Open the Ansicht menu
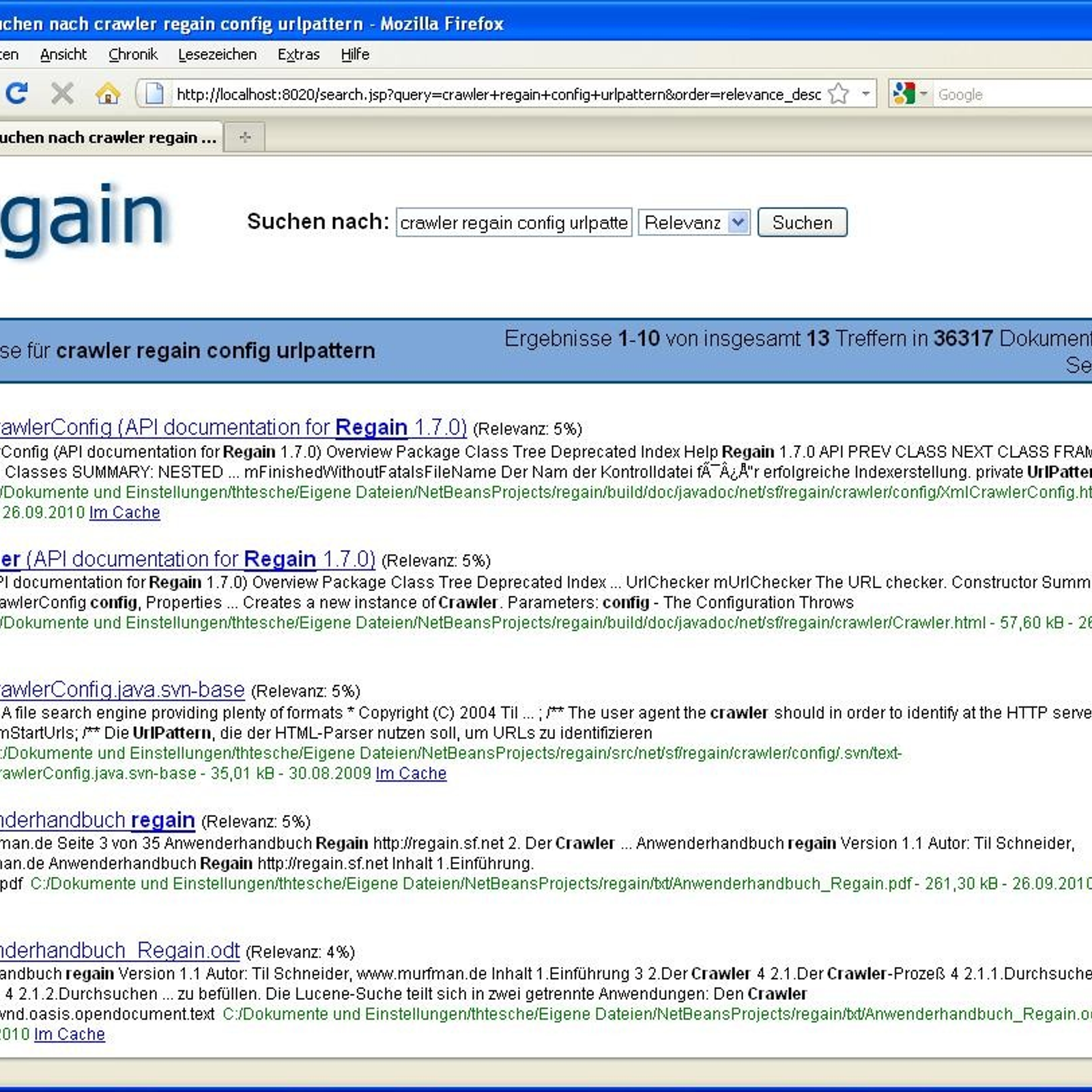The height and width of the screenshot is (1092, 1092). pos(63,55)
